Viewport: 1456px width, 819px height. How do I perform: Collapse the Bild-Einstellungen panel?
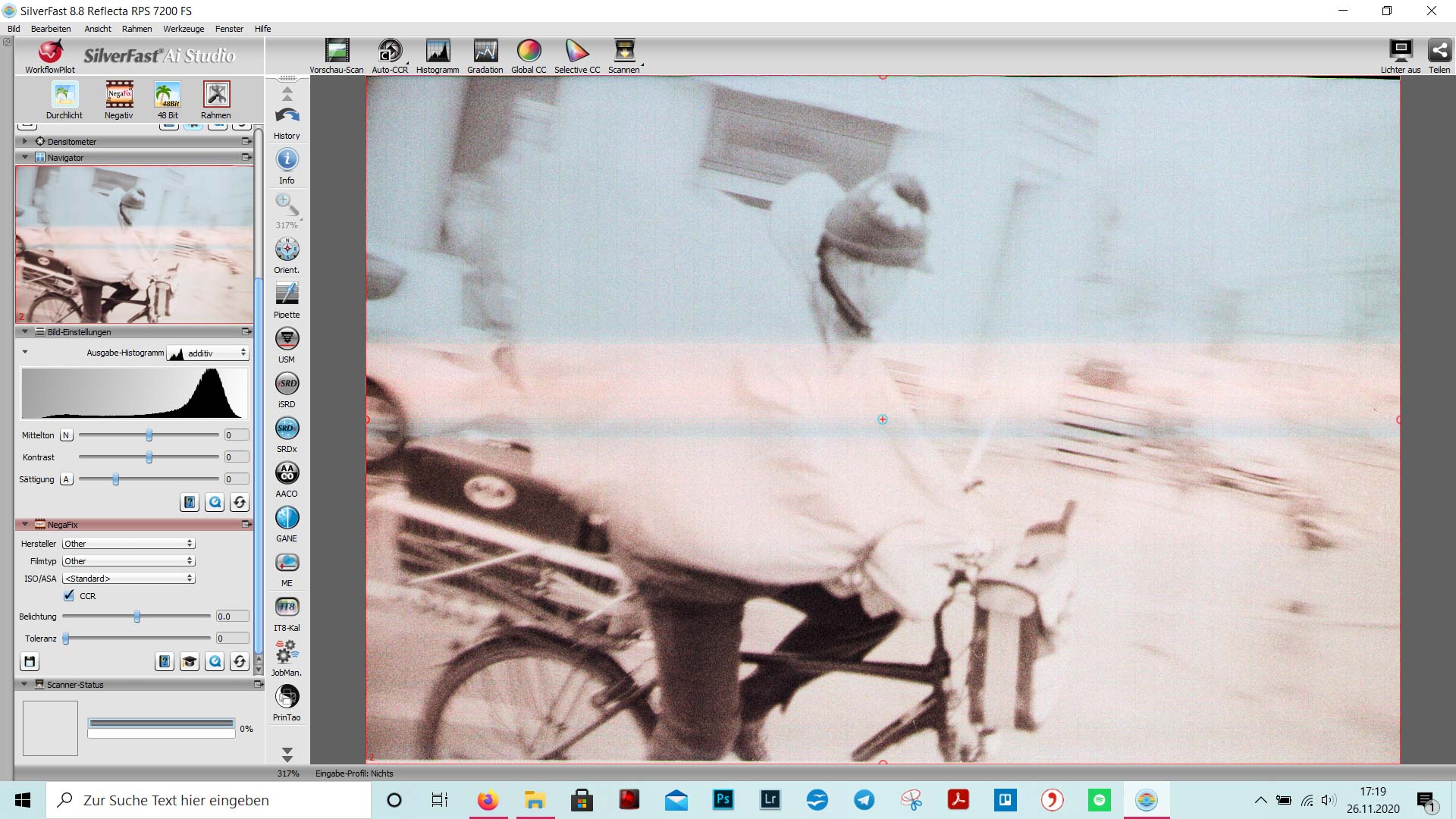click(x=25, y=331)
